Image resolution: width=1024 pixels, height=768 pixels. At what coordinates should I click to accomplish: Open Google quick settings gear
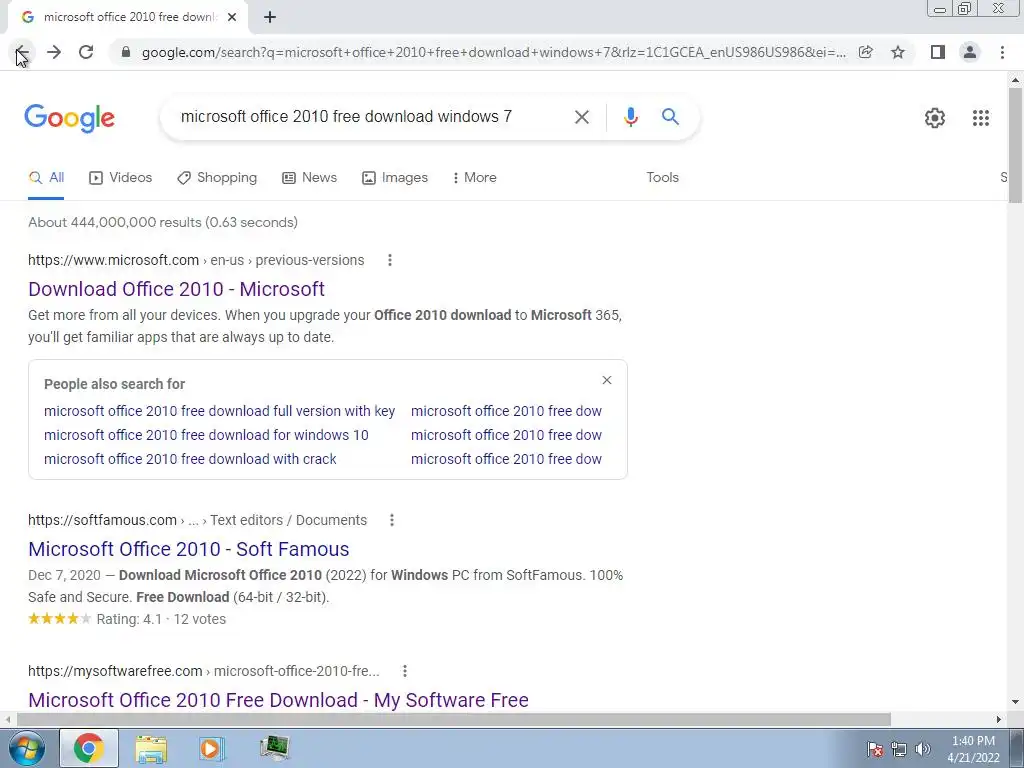point(935,118)
